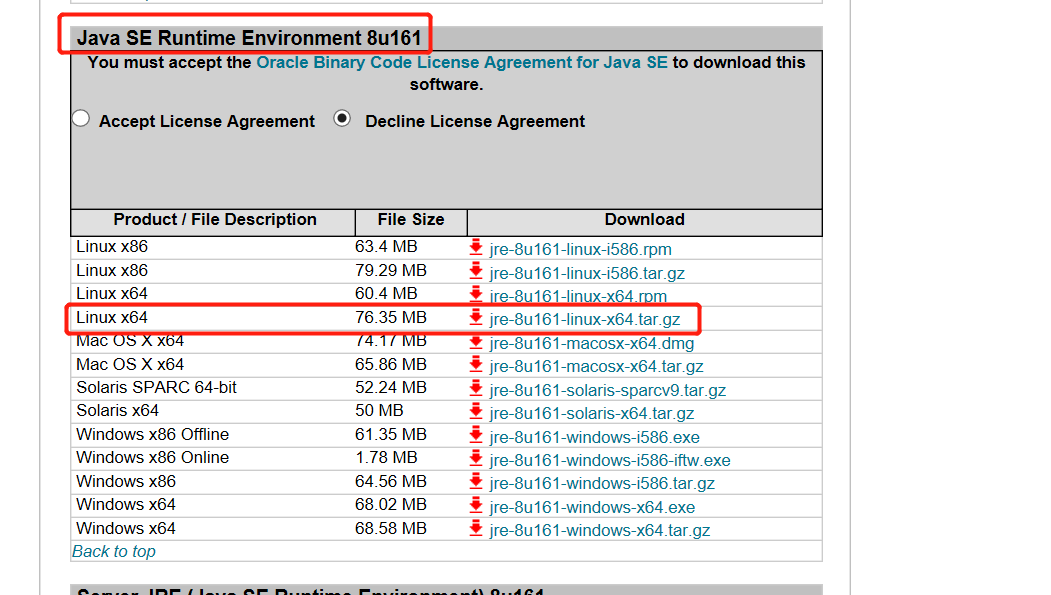The image size is (1051, 595).
Task: Click red download arrow for linux-i586.tar.gz
Action: pos(476,271)
